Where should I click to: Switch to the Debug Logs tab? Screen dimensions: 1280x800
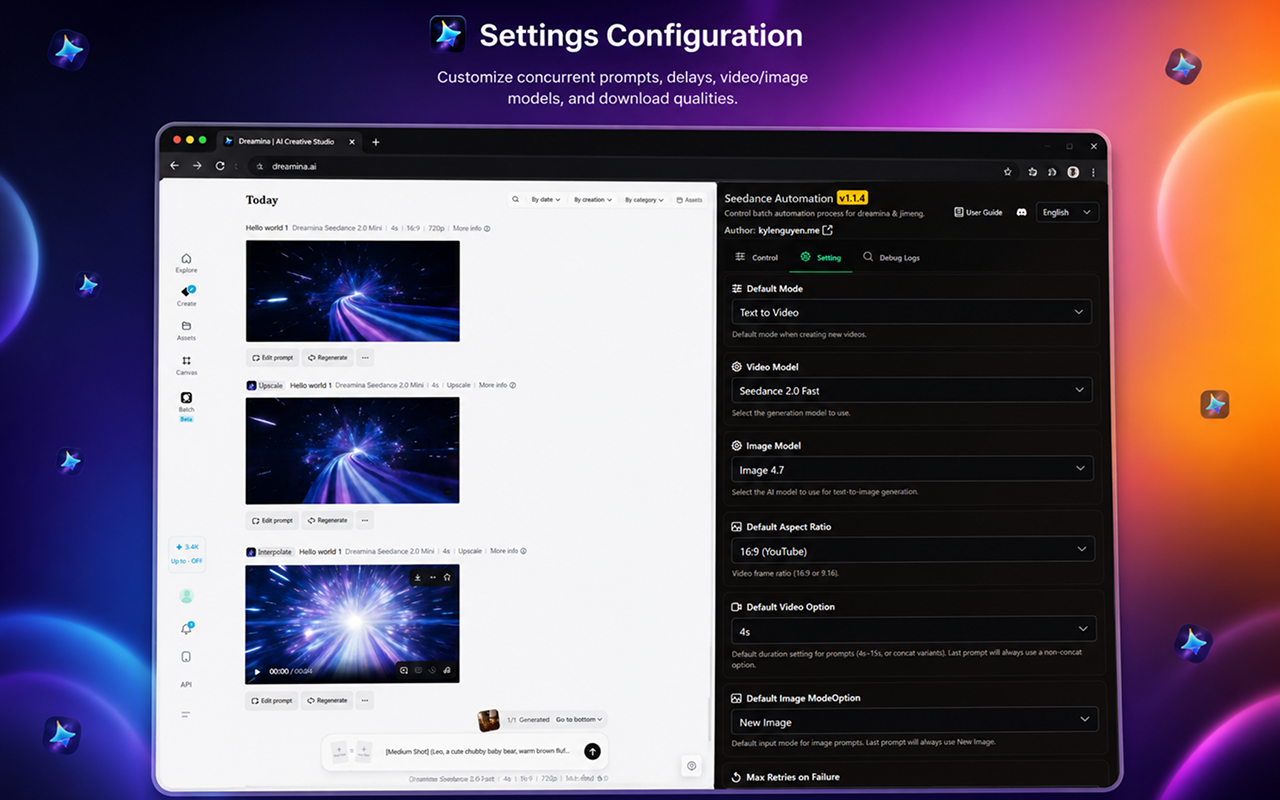(x=891, y=257)
